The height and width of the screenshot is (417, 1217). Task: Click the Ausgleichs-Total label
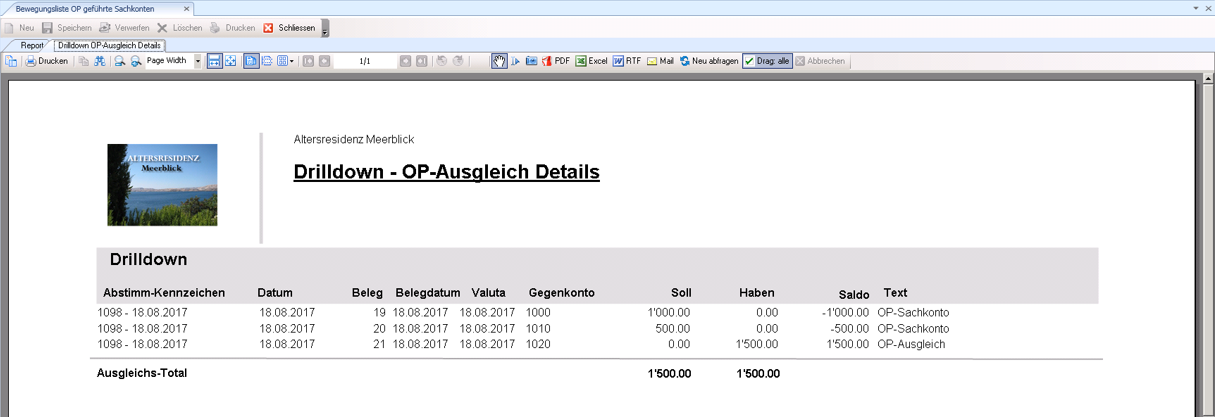(142, 373)
